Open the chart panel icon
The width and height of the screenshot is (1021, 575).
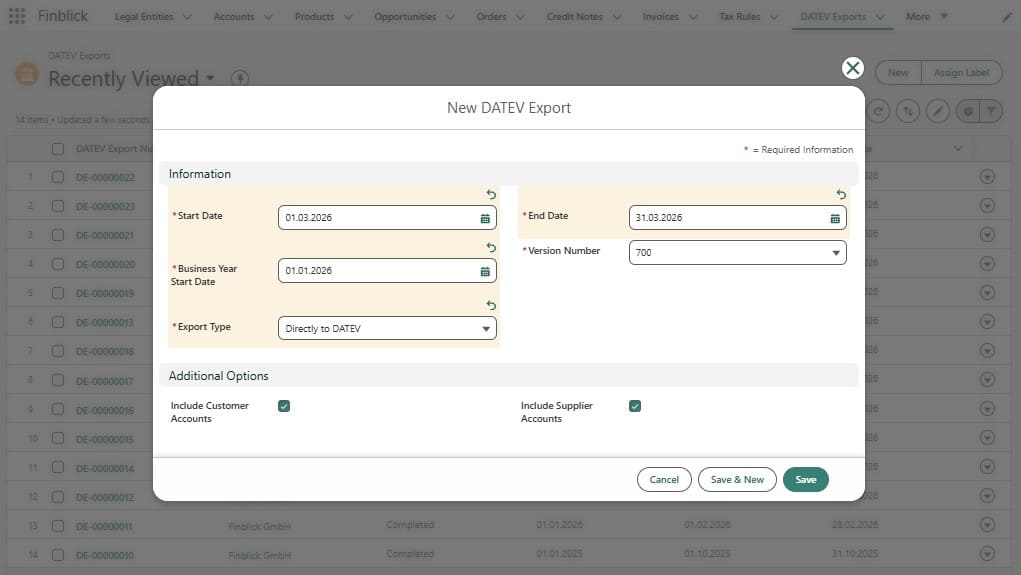tap(968, 111)
